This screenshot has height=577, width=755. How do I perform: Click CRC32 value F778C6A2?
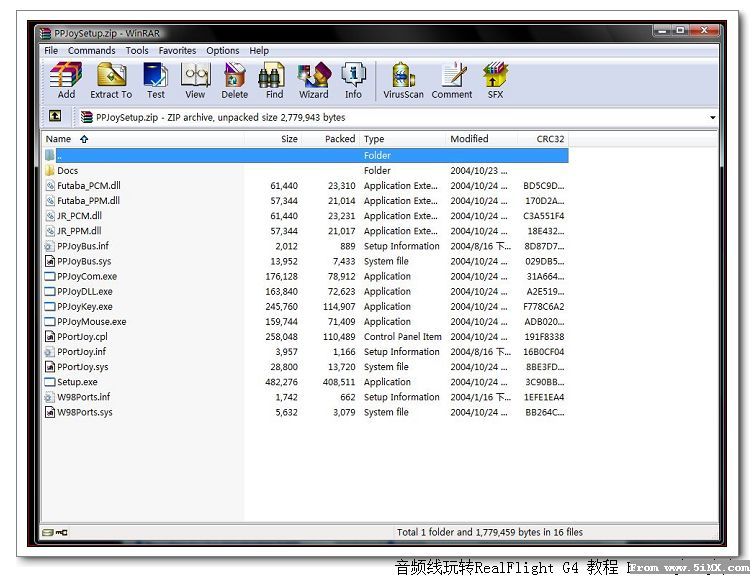544,306
